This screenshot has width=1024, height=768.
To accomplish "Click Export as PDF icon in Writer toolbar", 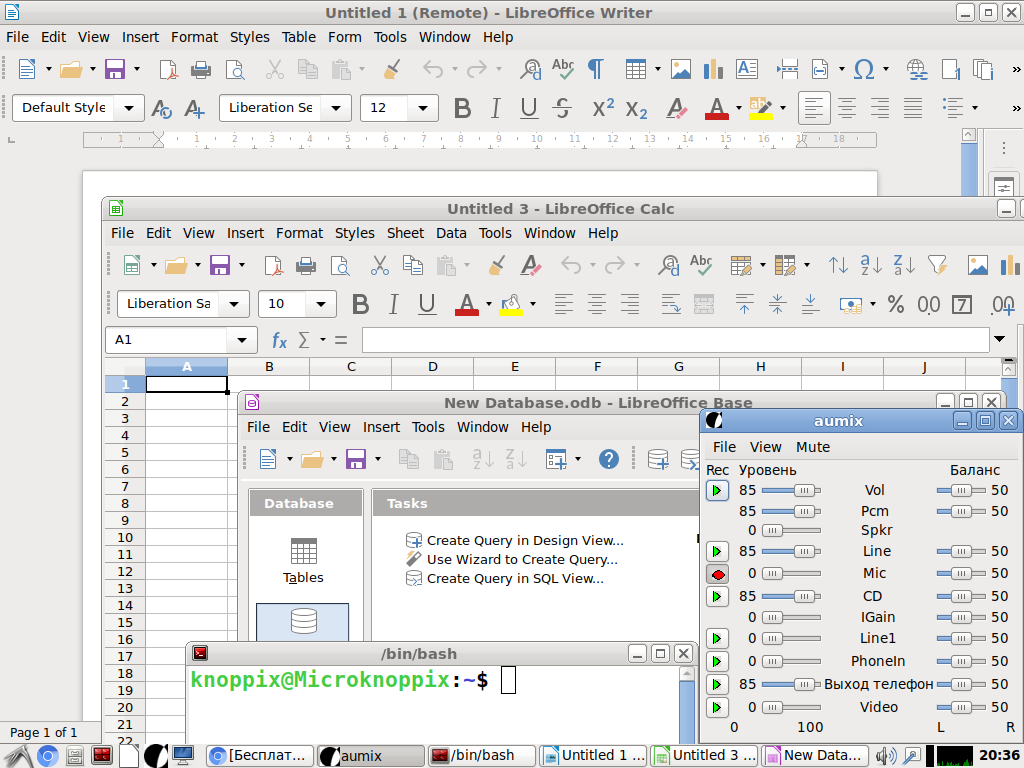I will coord(168,69).
